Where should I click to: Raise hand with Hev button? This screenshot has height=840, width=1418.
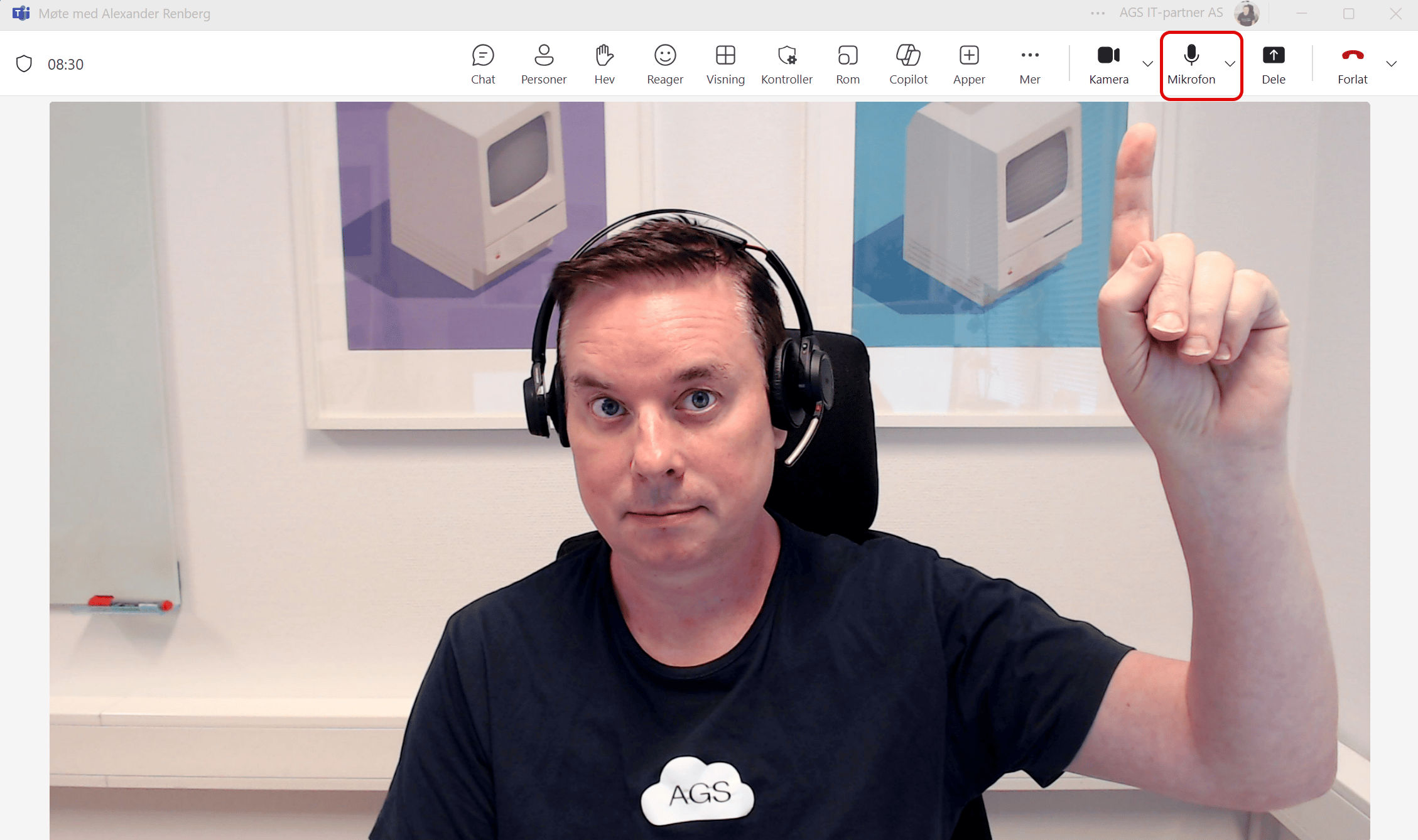pos(604,63)
